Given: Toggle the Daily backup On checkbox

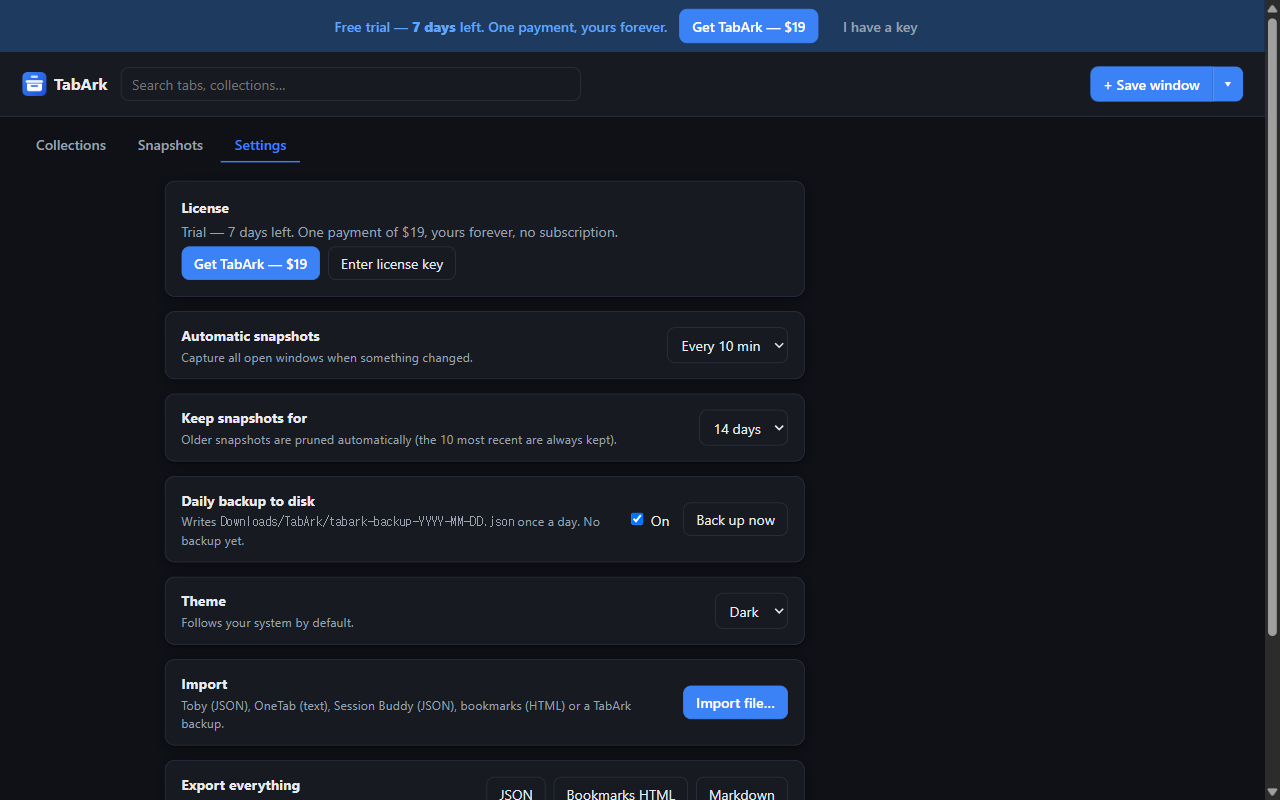Looking at the screenshot, I should [637, 519].
